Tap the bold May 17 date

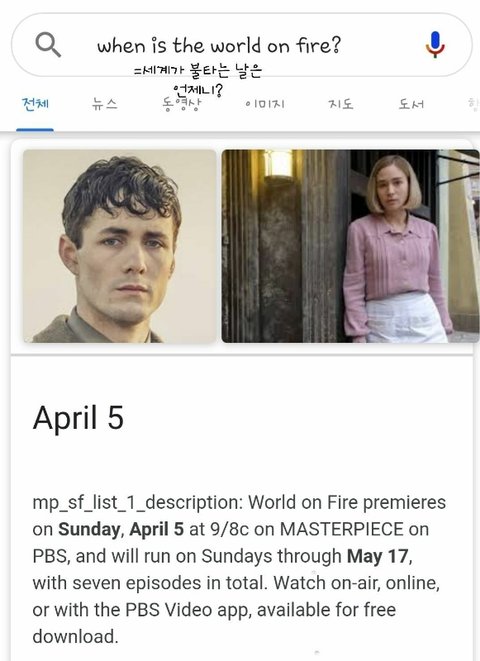378,556
